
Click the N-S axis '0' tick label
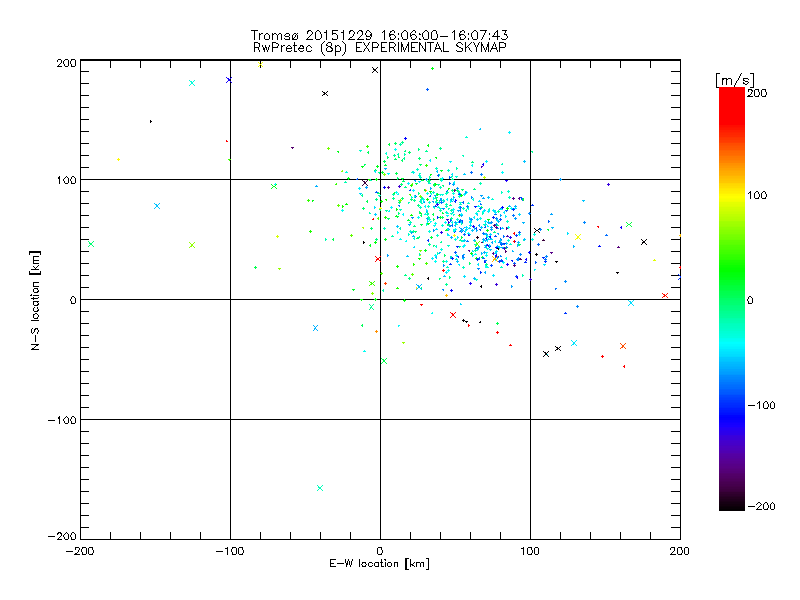coord(73,300)
